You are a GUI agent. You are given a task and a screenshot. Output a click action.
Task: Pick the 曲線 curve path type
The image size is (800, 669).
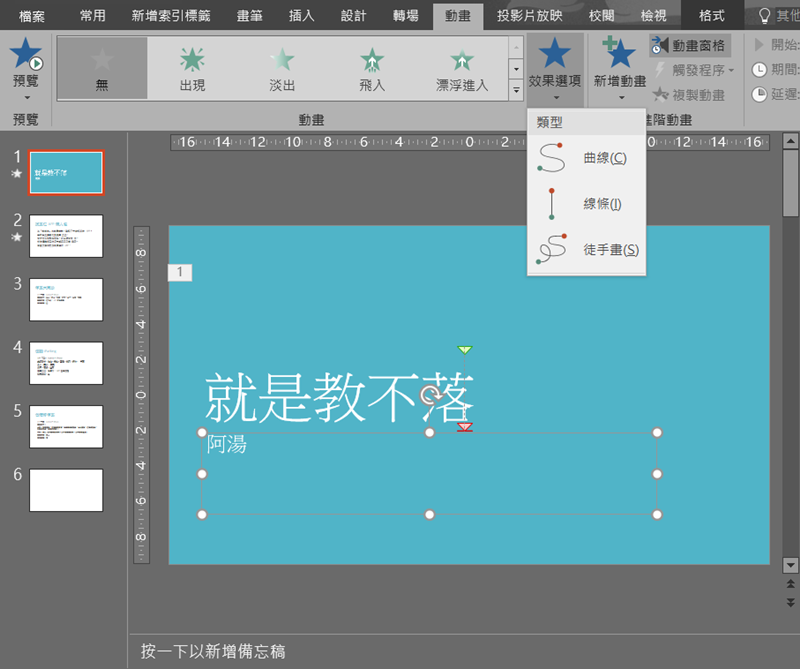587,158
